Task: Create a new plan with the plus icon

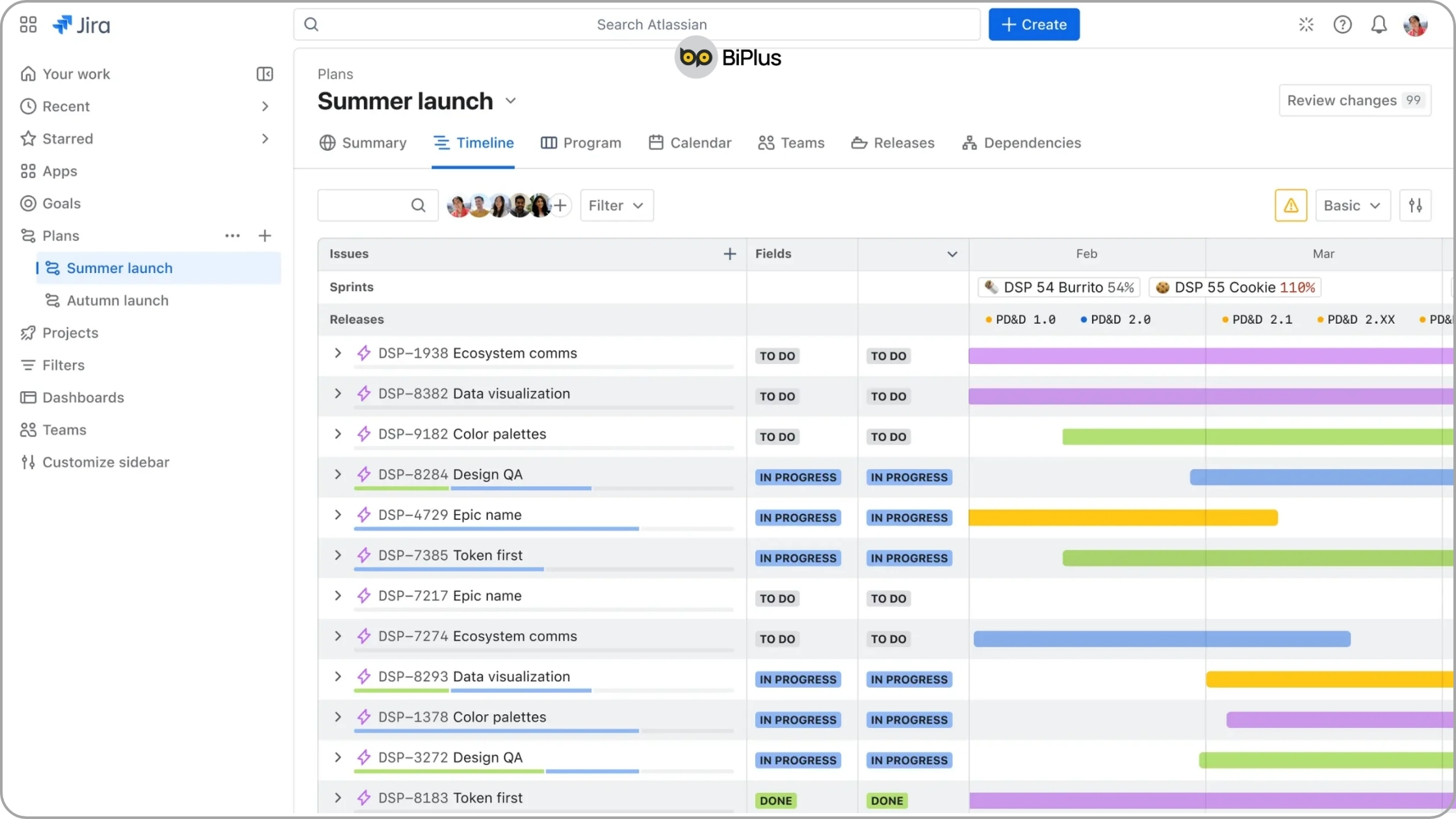Action: pyautogui.click(x=265, y=235)
